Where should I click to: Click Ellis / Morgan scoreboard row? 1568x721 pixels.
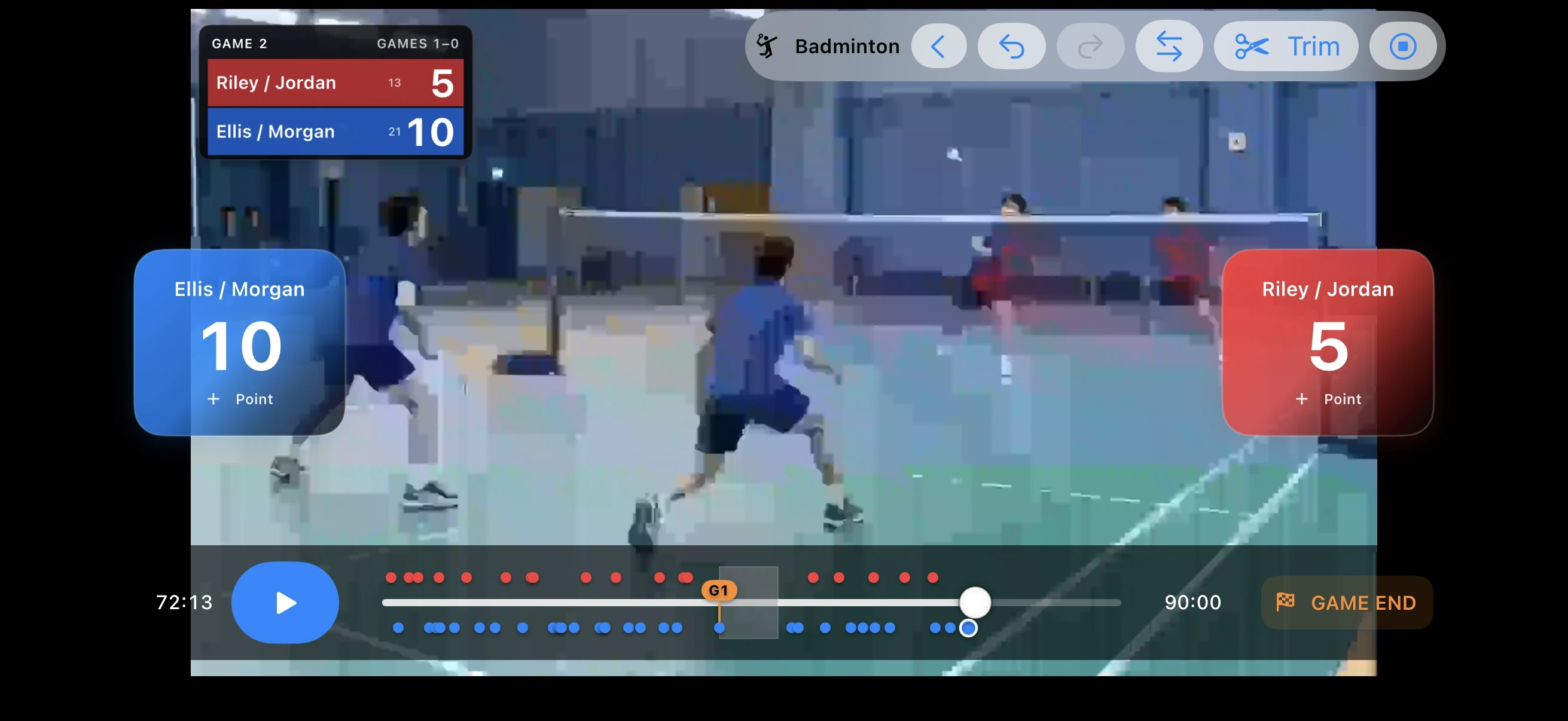[x=335, y=132]
